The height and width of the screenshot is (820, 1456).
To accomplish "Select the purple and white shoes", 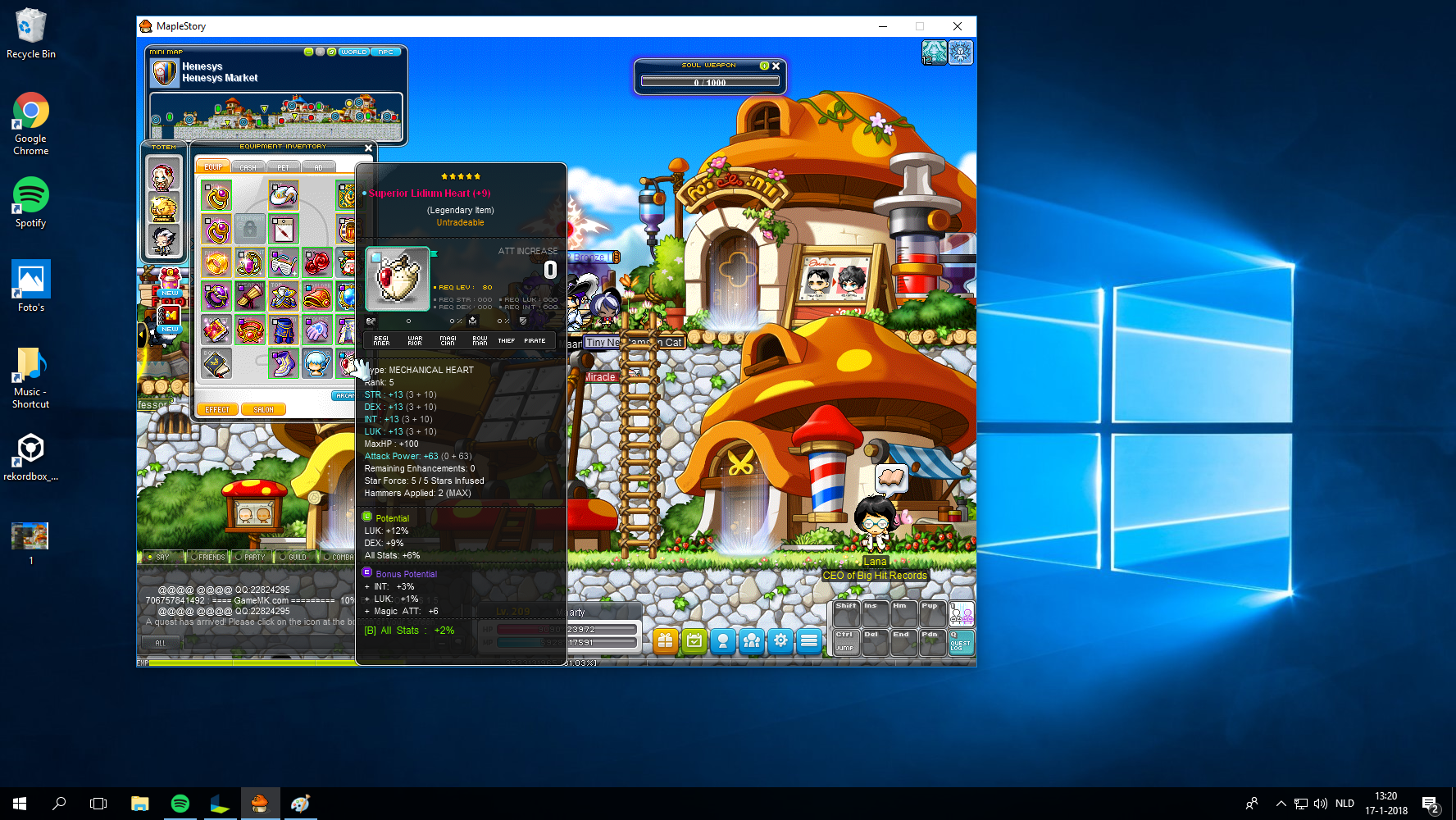I will click(284, 363).
